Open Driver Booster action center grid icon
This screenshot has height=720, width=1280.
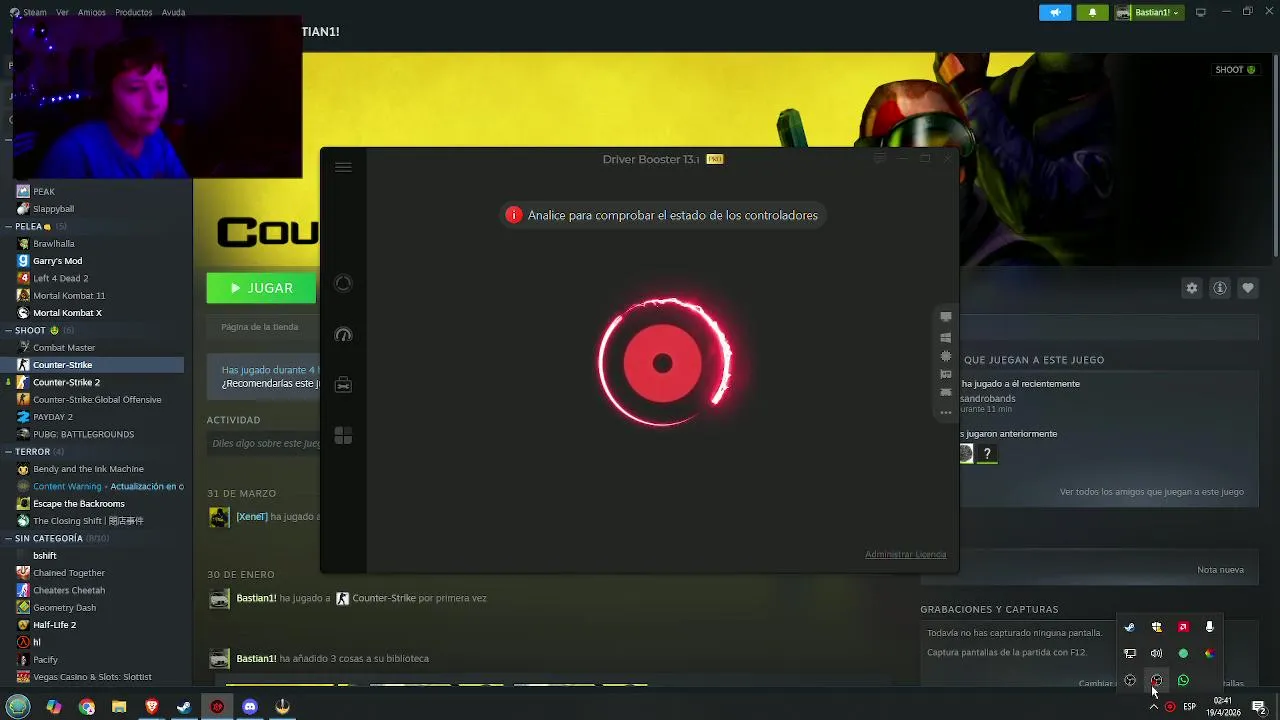(x=343, y=436)
